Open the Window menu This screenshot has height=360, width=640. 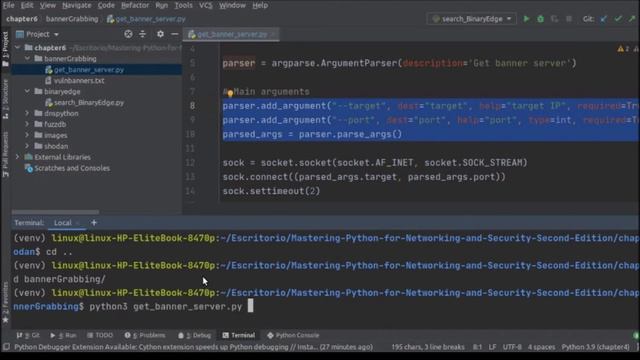[232, 5]
